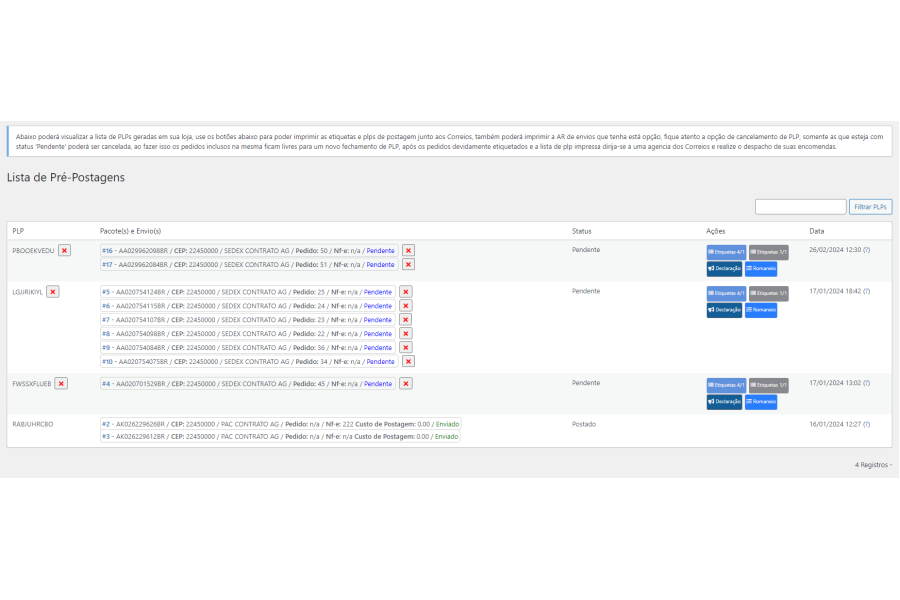Remove package #6 using its red X
The height and width of the screenshot is (600, 900).
406,306
